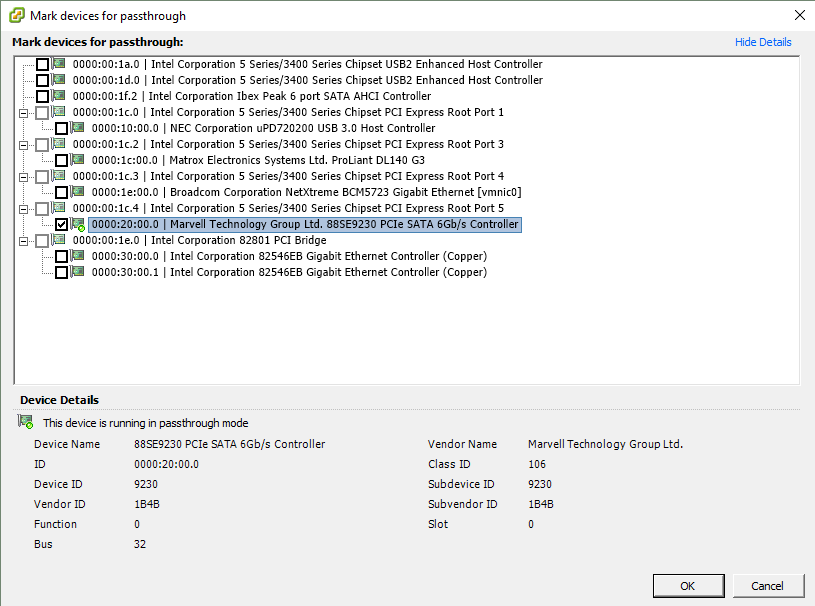The width and height of the screenshot is (815, 606).
Task: Mark Broadcom NetXtreme BCM5723 for passthrough
Action: pos(61,193)
